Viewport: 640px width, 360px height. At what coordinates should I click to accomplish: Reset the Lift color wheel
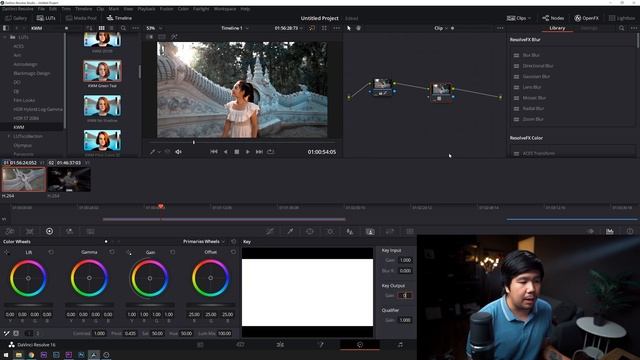[51, 252]
